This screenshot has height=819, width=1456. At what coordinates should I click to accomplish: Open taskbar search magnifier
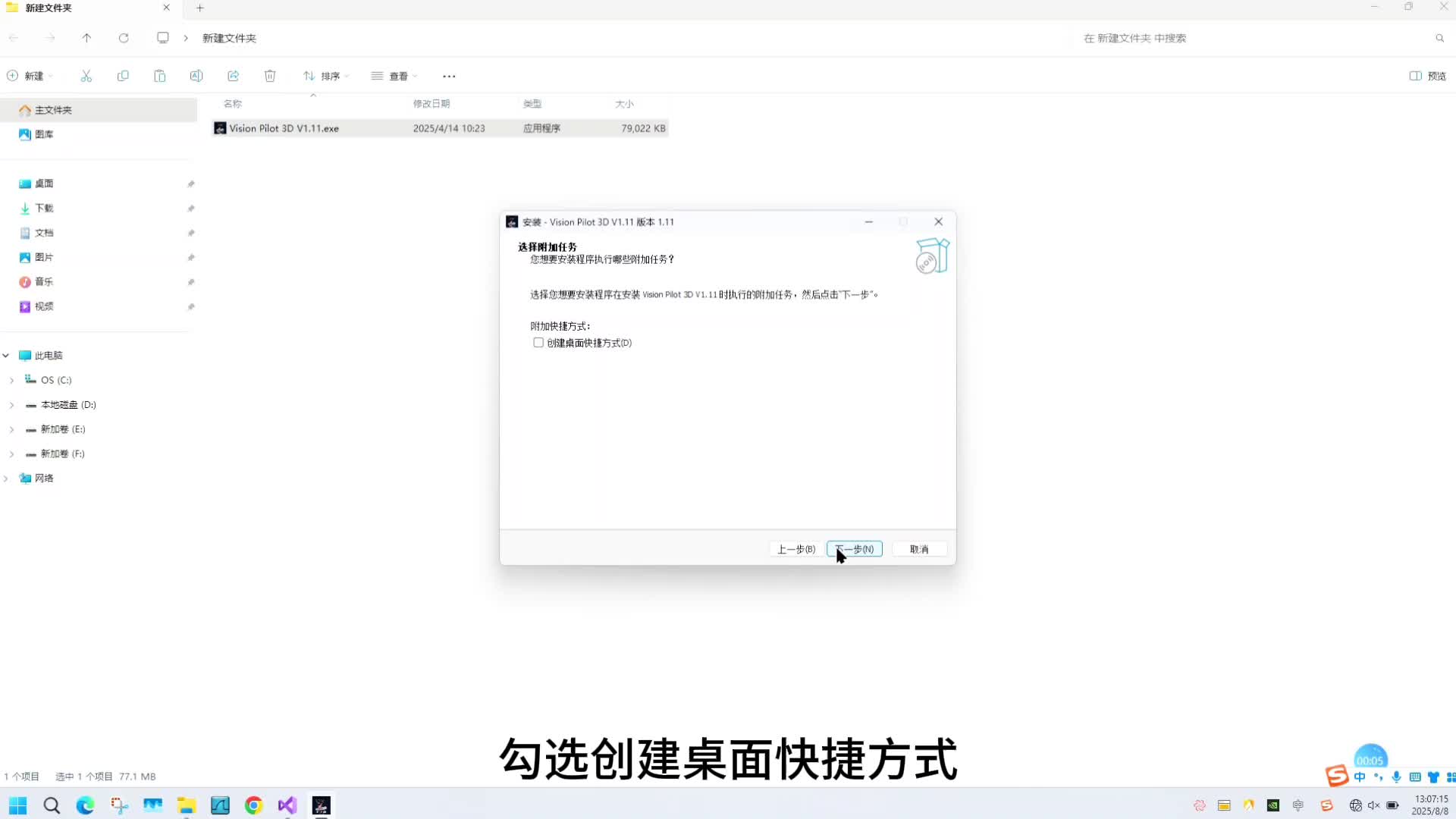pos(52,805)
